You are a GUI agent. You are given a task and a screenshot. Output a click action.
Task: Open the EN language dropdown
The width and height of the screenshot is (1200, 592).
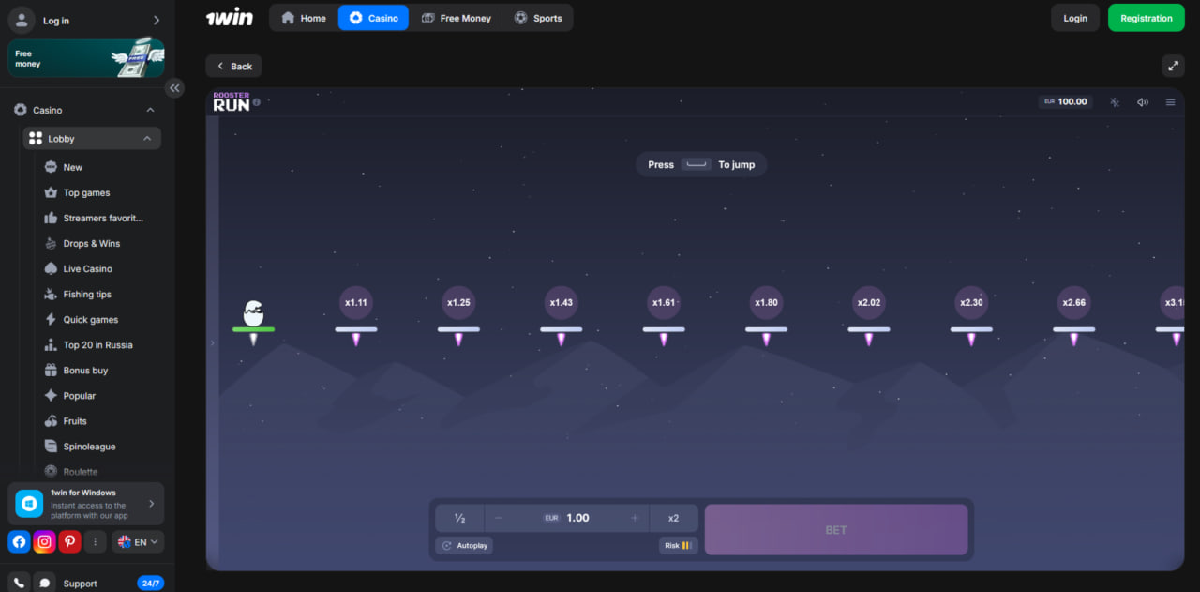pyautogui.click(x=138, y=541)
